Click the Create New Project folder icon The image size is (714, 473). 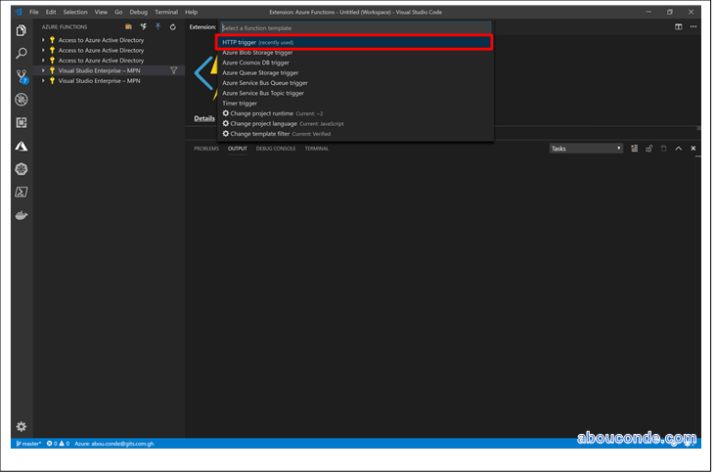click(128, 27)
